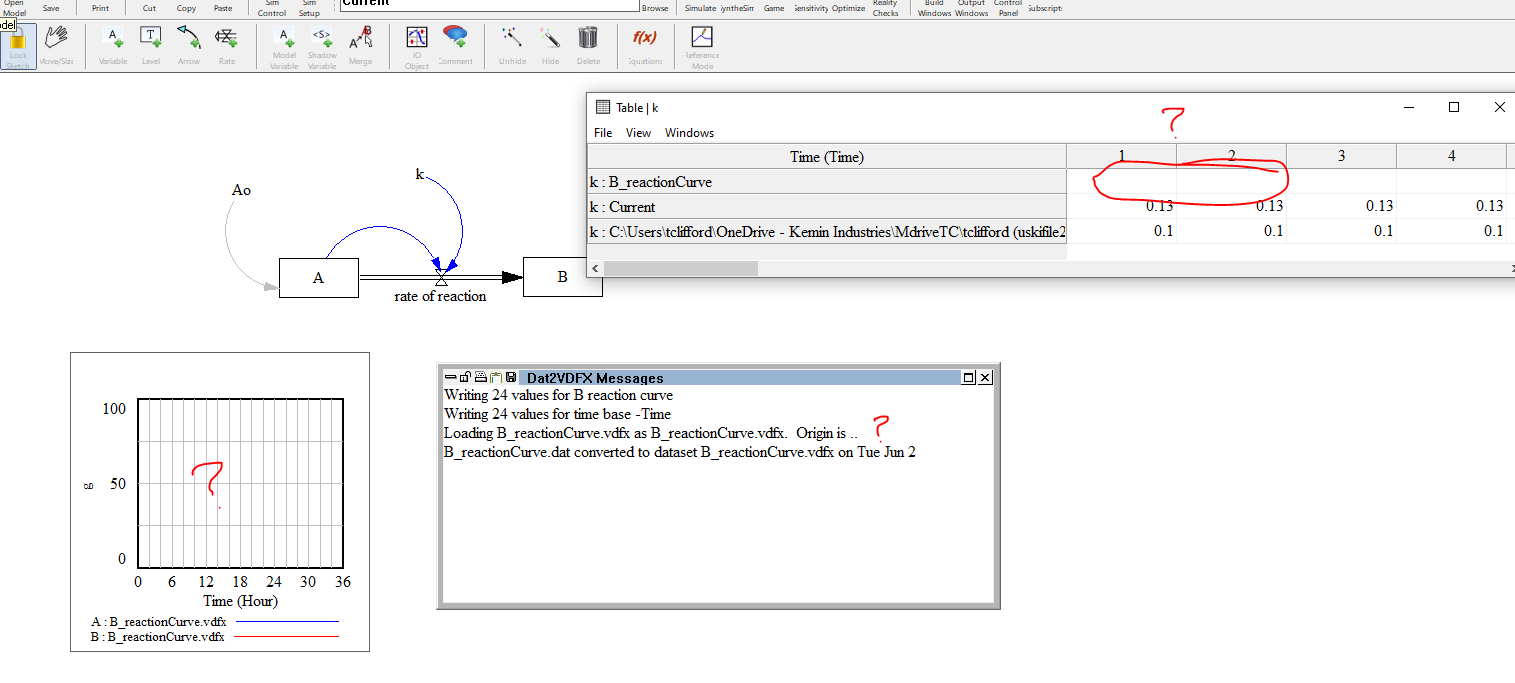This screenshot has height=683, width=1515.
Task: Click column header 4 in the table
Action: tap(1451, 157)
